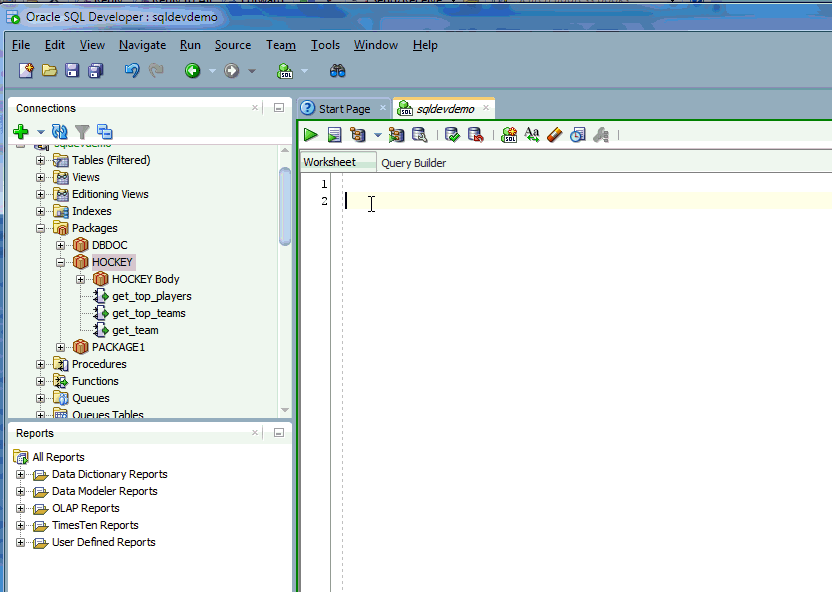This screenshot has height=592, width=832.
Task: Click the Autotrace icon
Action: (396, 135)
